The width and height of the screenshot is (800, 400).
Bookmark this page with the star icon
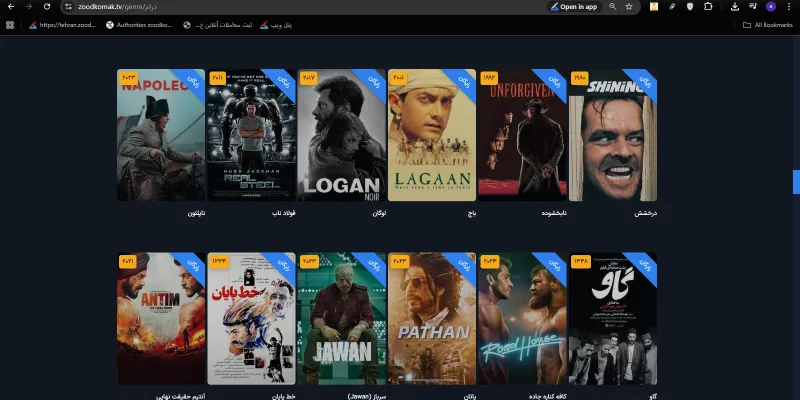point(629,7)
